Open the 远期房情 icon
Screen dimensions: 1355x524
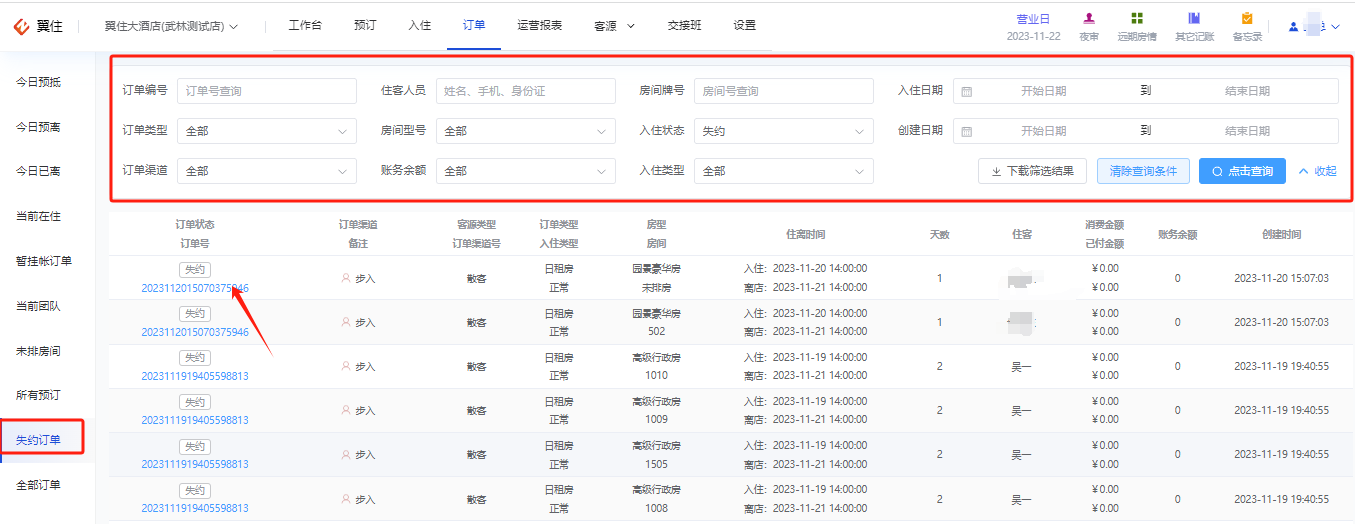1137,18
